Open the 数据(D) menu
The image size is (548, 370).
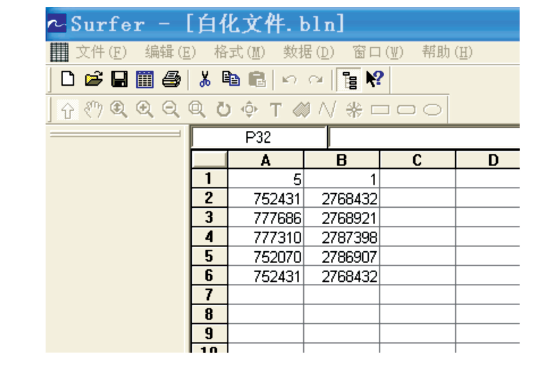click(x=309, y=52)
